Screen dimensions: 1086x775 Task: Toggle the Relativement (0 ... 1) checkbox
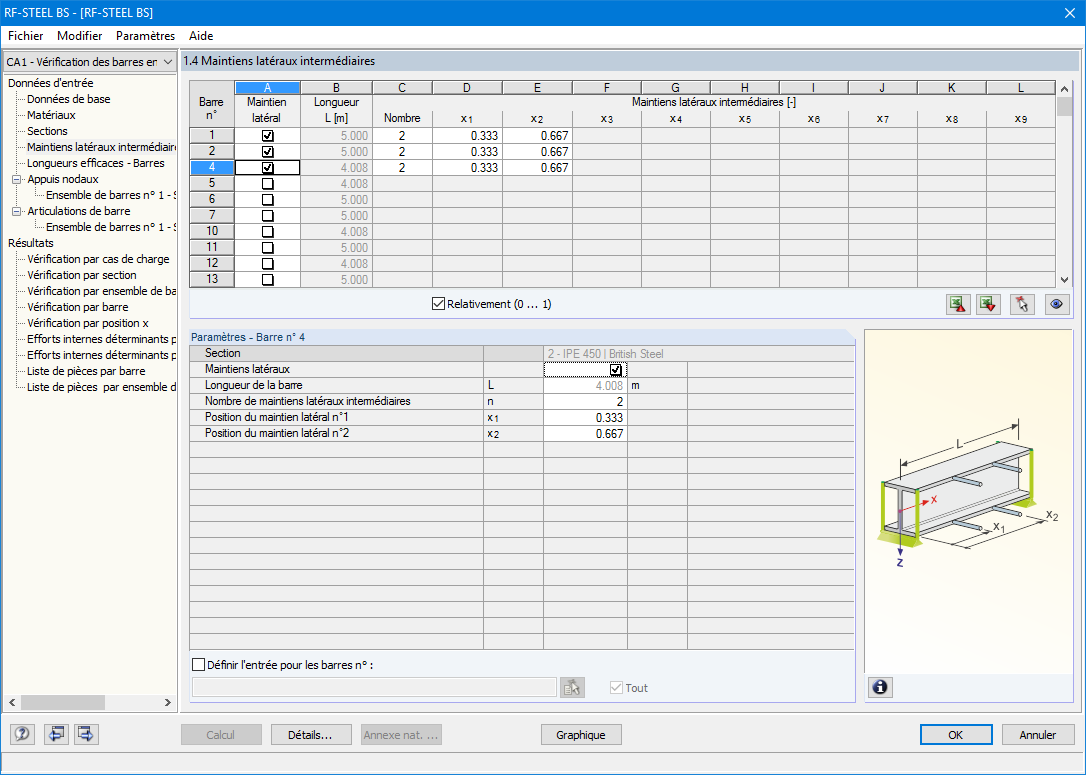[438, 303]
